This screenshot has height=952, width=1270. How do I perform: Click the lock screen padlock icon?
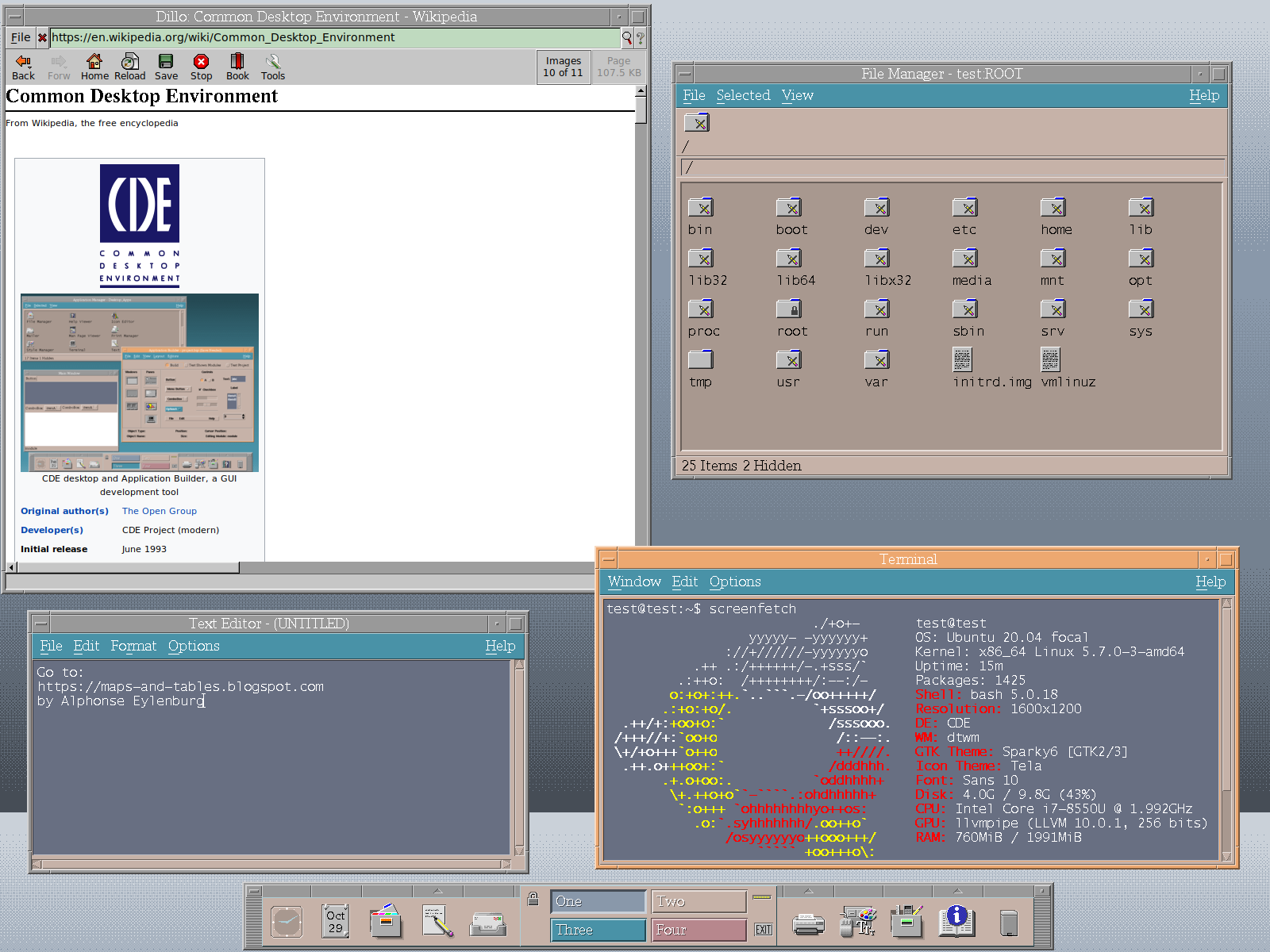point(533,899)
